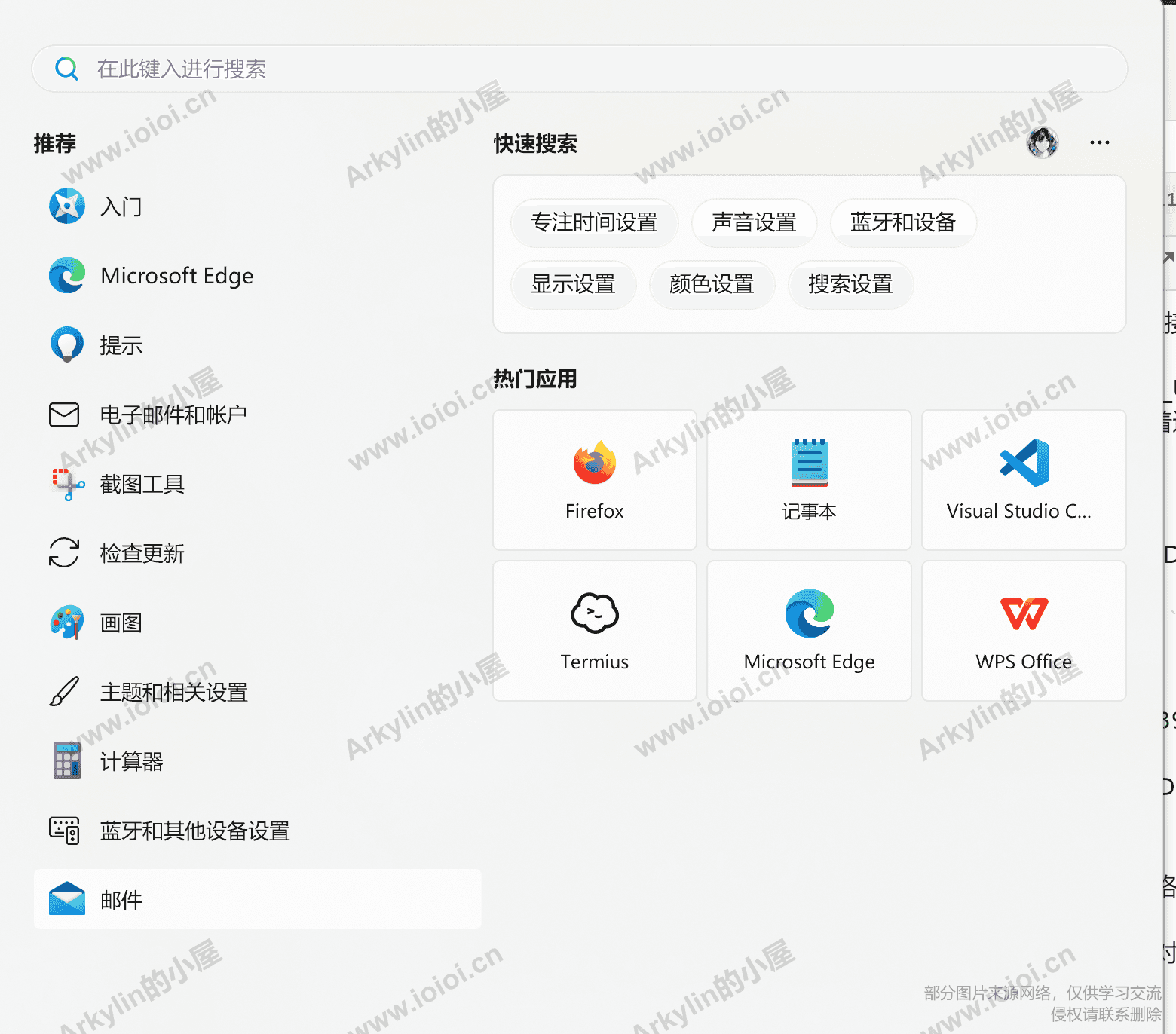Click the 检查更新 label
The width and height of the screenshot is (1176, 1034).
(x=142, y=553)
